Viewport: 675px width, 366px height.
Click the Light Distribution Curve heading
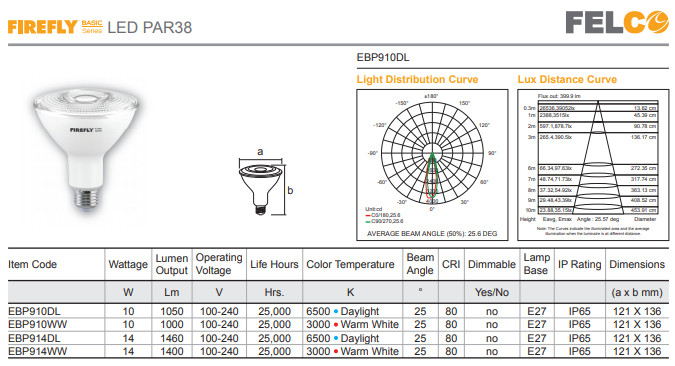(417, 80)
